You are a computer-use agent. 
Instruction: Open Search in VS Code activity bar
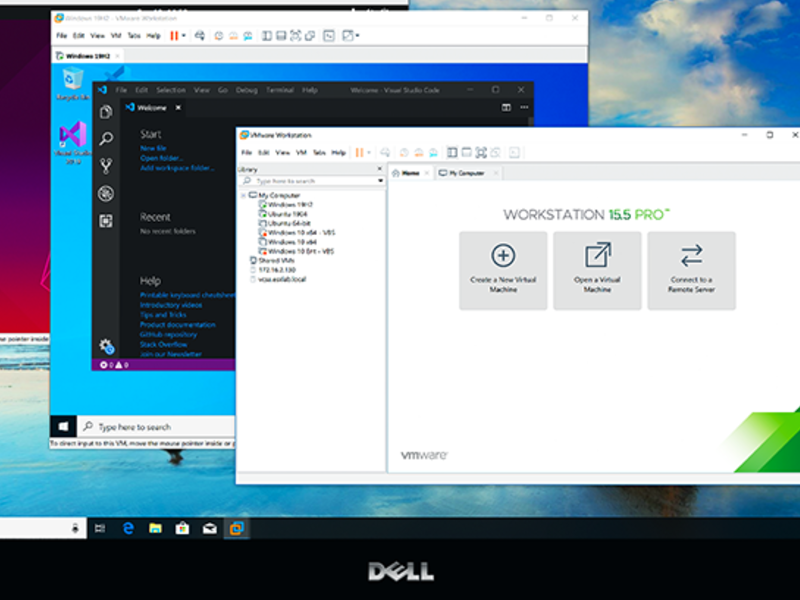click(106, 138)
